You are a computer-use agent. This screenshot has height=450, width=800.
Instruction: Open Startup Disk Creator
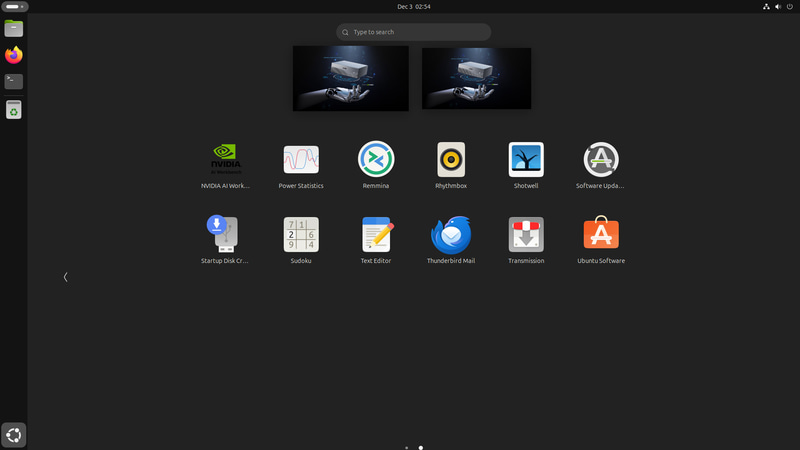(x=225, y=240)
